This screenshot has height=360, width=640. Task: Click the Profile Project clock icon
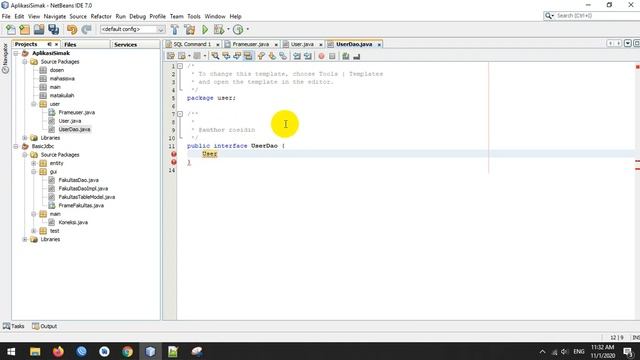tap(238, 29)
